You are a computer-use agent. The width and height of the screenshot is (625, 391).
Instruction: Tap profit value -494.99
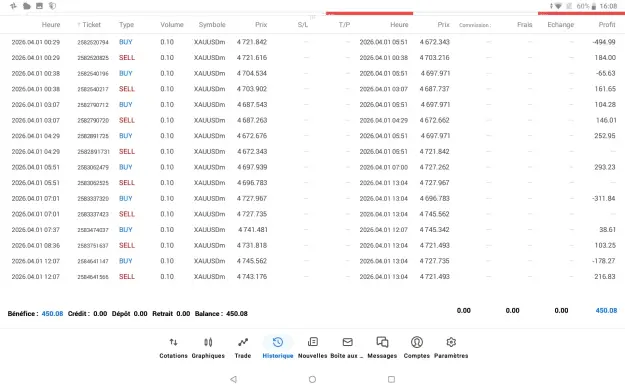coord(604,42)
